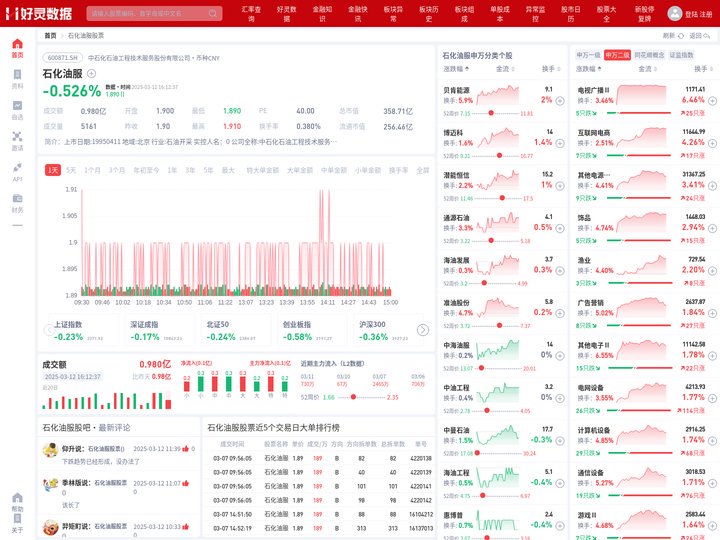Add 渔业 sector plus icon
This screenshot has height=540, width=720.
tap(712, 271)
